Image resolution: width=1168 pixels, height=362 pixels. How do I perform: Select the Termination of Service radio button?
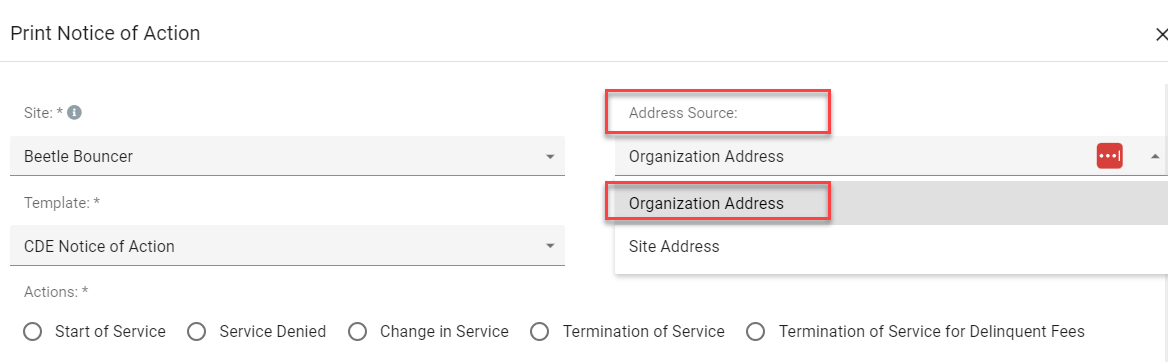pyautogui.click(x=540, y=331)
